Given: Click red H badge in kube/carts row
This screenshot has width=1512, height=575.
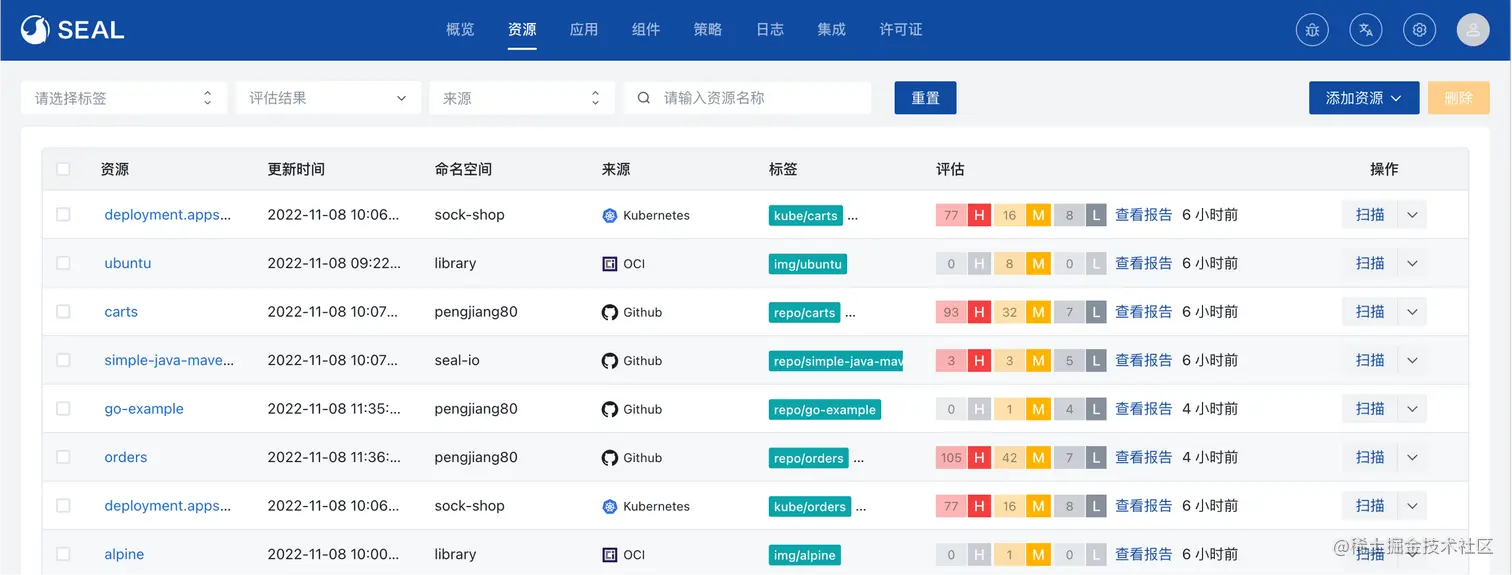Looking at the screenshot, I should click(980, 215).
